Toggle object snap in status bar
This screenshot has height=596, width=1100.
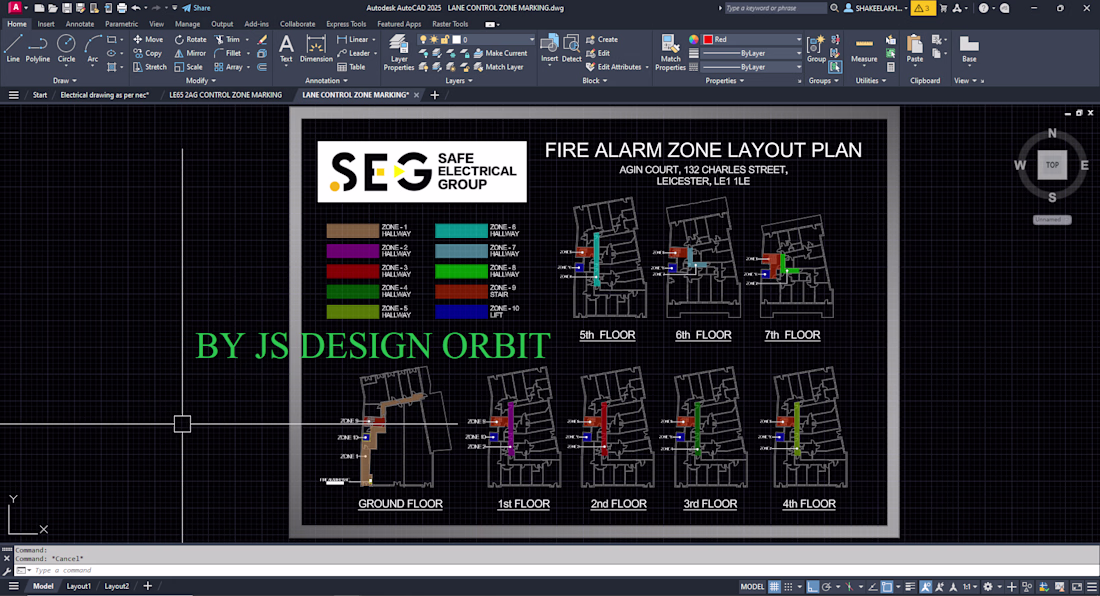click(x=887, y=587)
